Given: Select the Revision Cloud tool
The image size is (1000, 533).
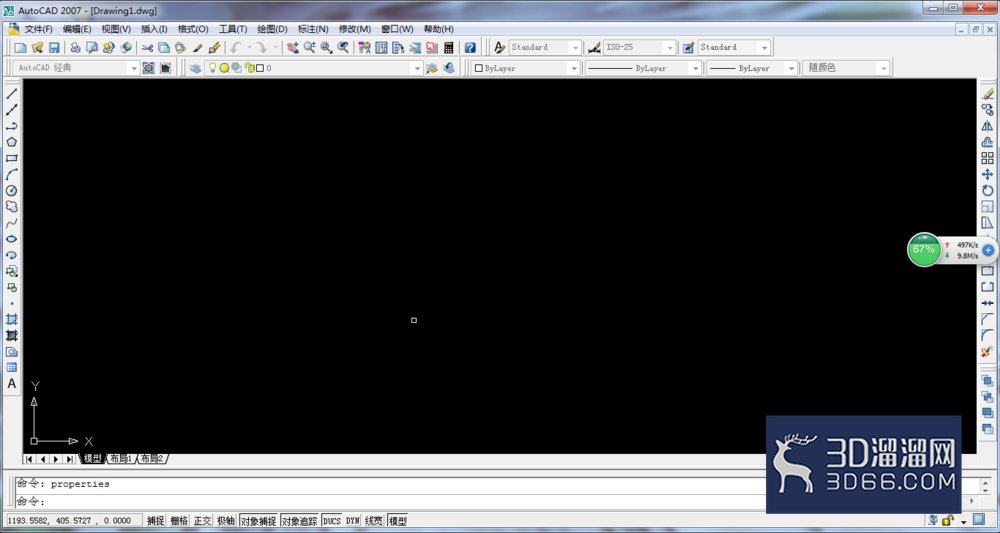Looking at the screenshot, I should point(11,207).
